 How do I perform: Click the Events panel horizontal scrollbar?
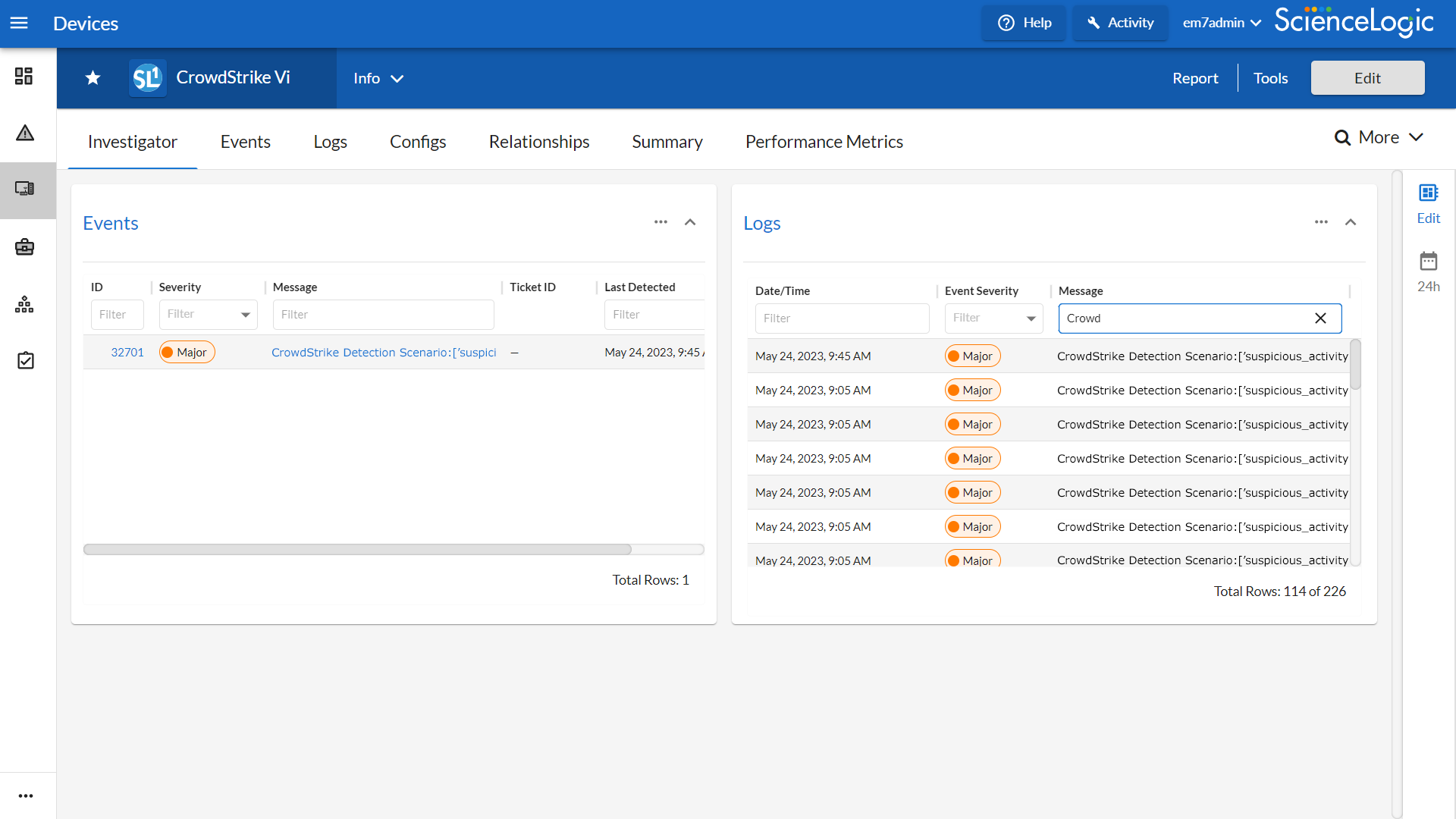(x=357, y=549)
